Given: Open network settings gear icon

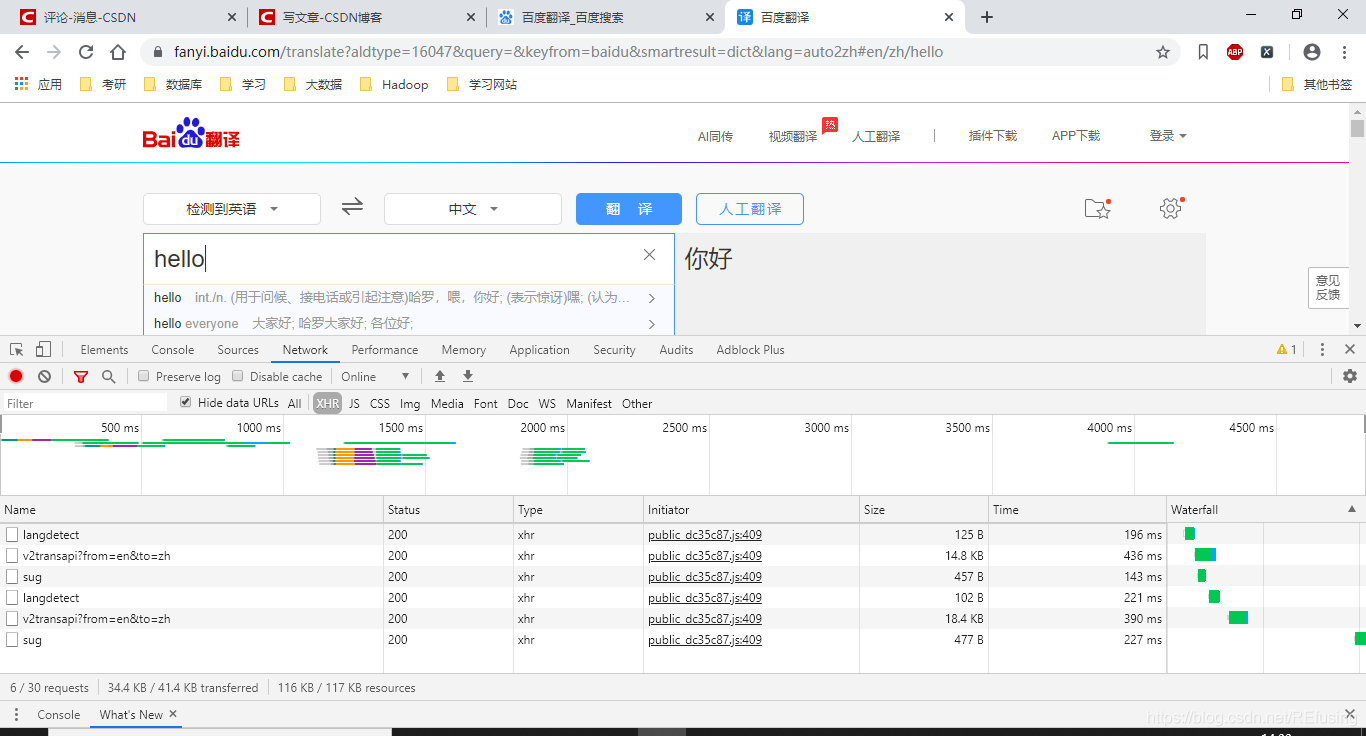Looking at the screenshot, I should point(1350,376).
